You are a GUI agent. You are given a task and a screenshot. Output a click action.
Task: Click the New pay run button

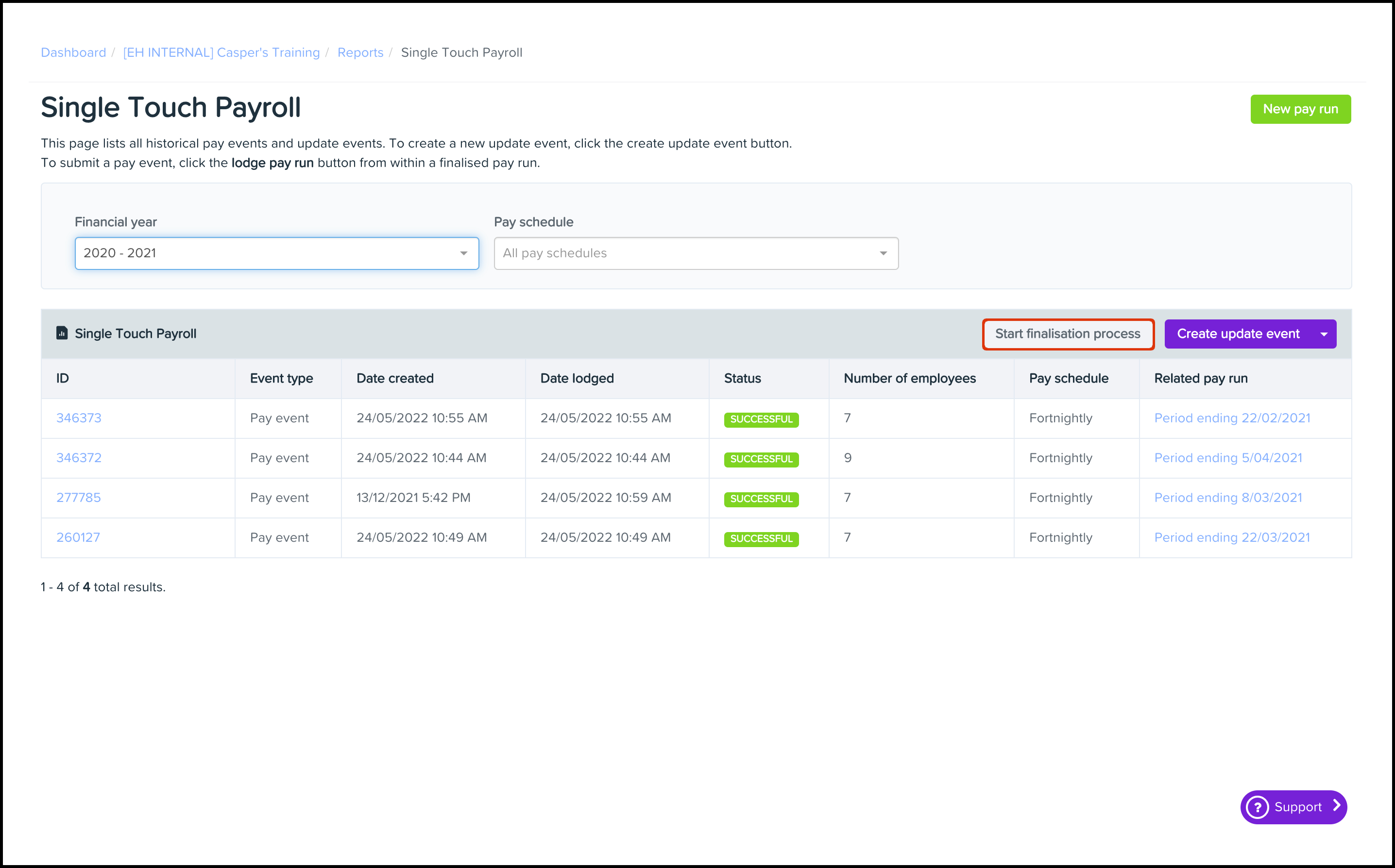1300,109
